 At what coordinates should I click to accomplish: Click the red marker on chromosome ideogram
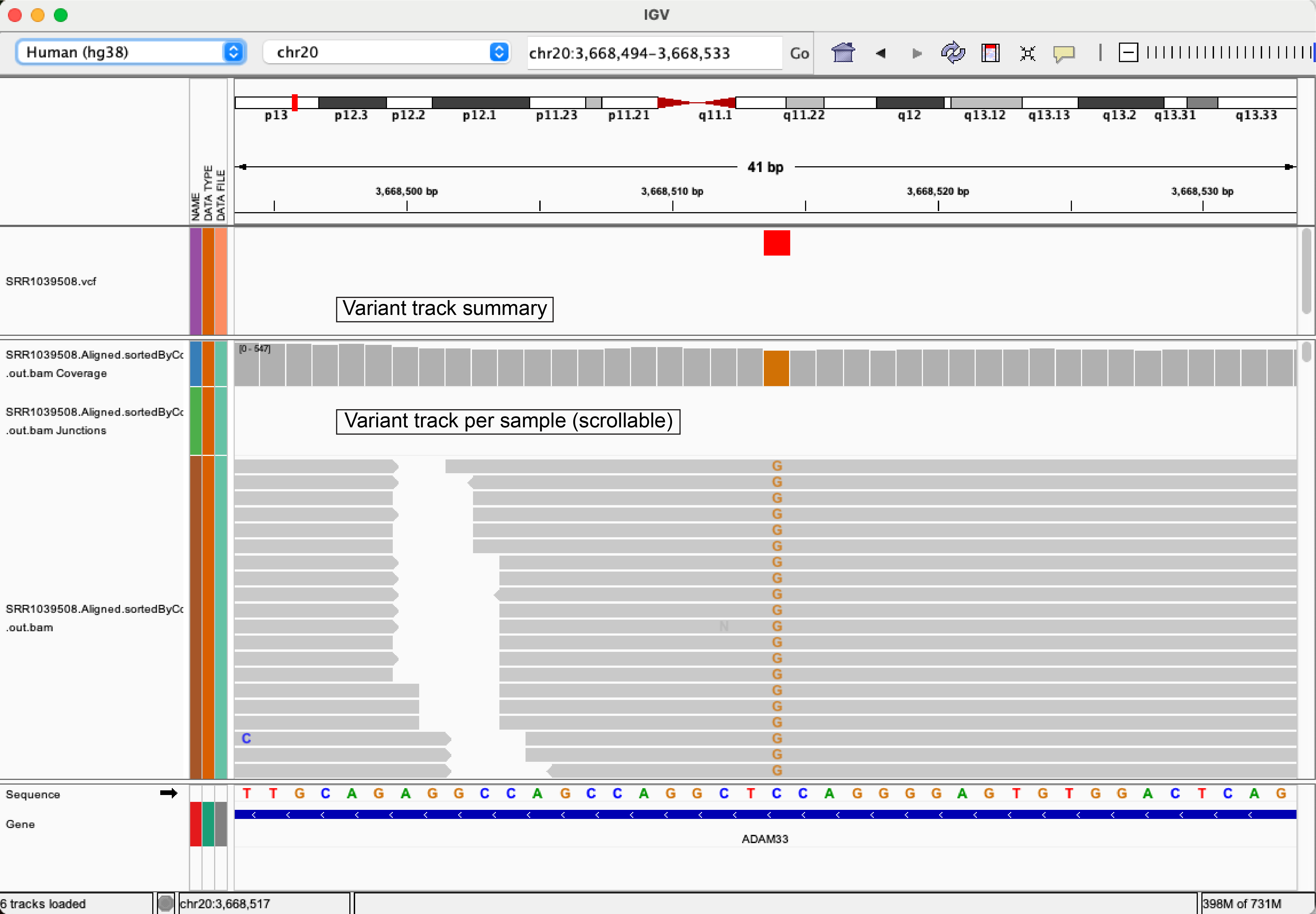coord(294,103)
